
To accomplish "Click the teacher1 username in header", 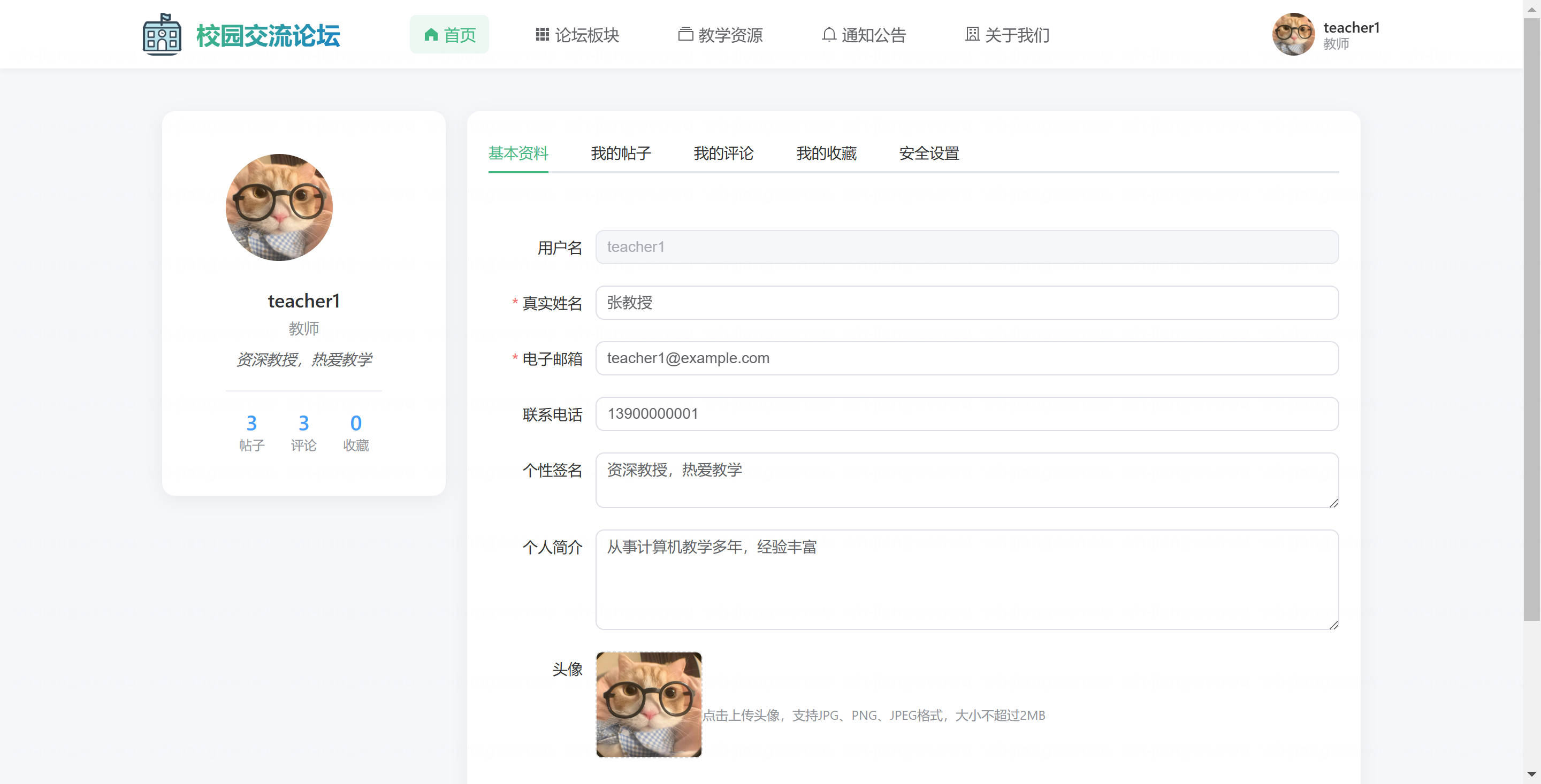I will coord(1352,27).
